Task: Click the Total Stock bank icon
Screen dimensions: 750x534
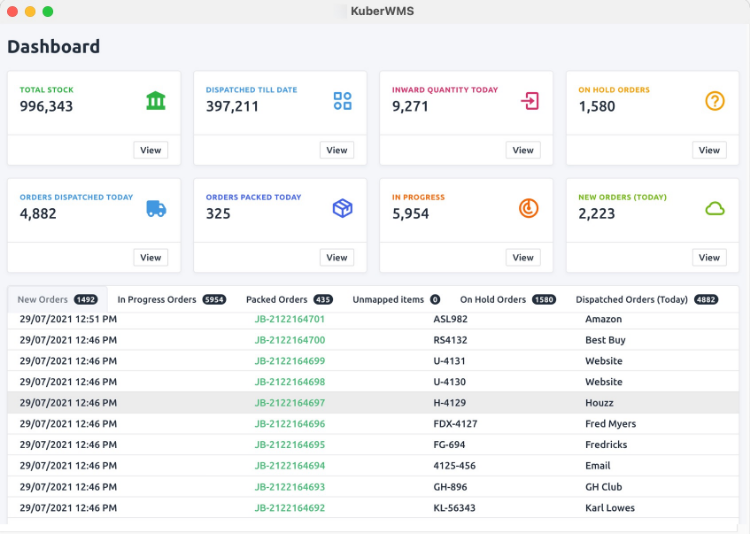Action: pyautogui.click(x=156, y=100)
